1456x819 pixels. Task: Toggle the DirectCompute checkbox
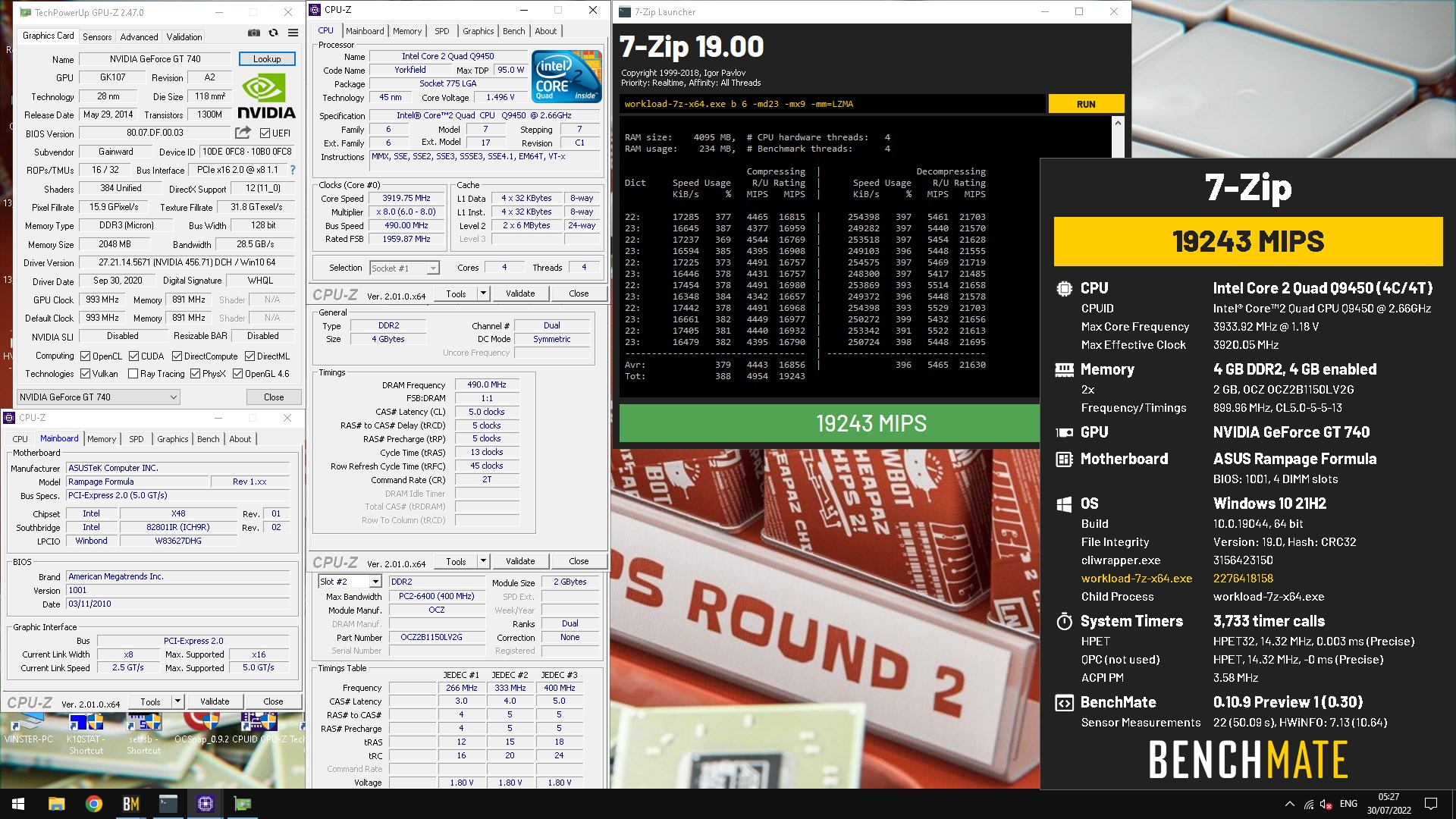pyautogui.click(x=177, y=356)
